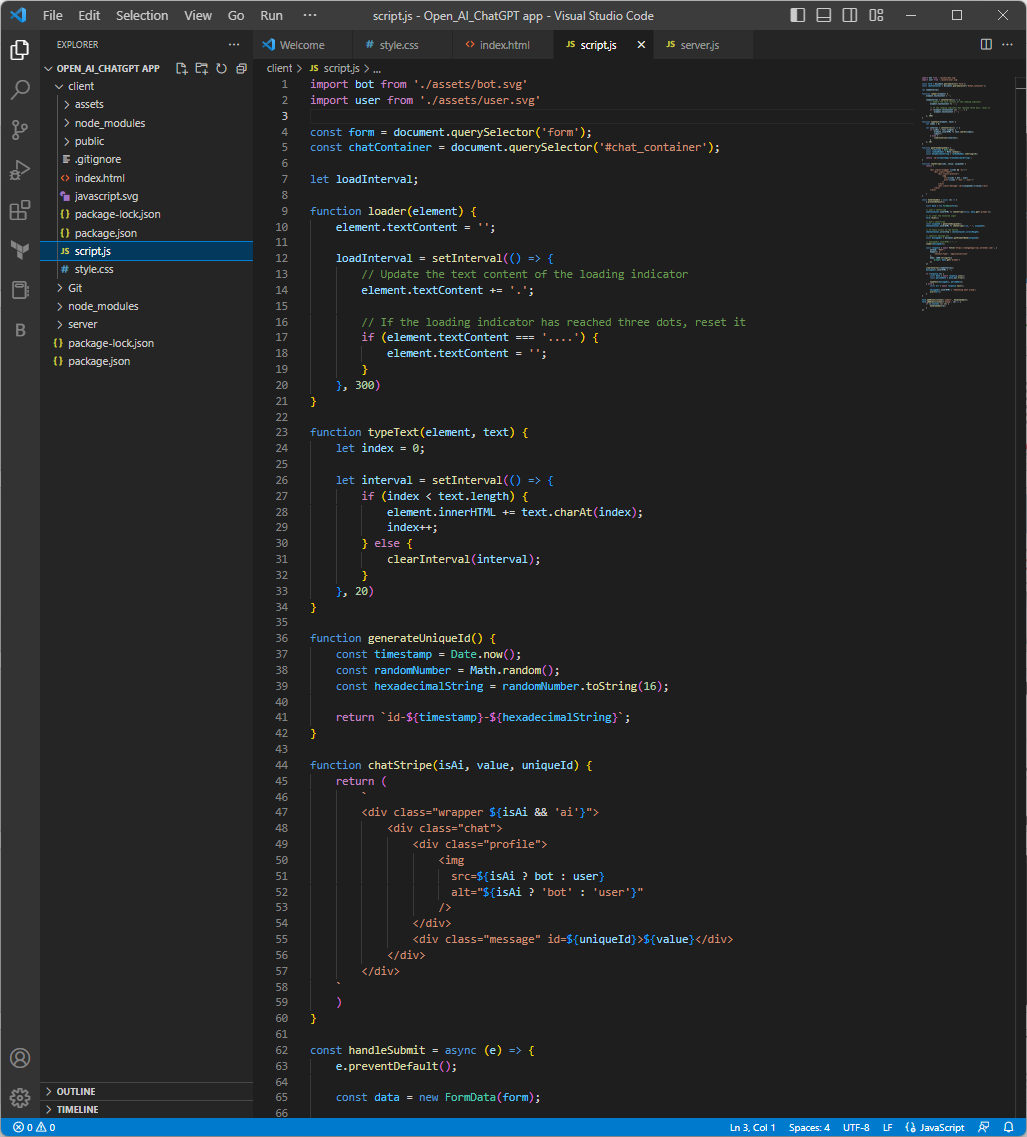This screenshot has width=1027, height=1137.
Task: Collapse all folders in Explorer
Action: (x=242, y=68)
